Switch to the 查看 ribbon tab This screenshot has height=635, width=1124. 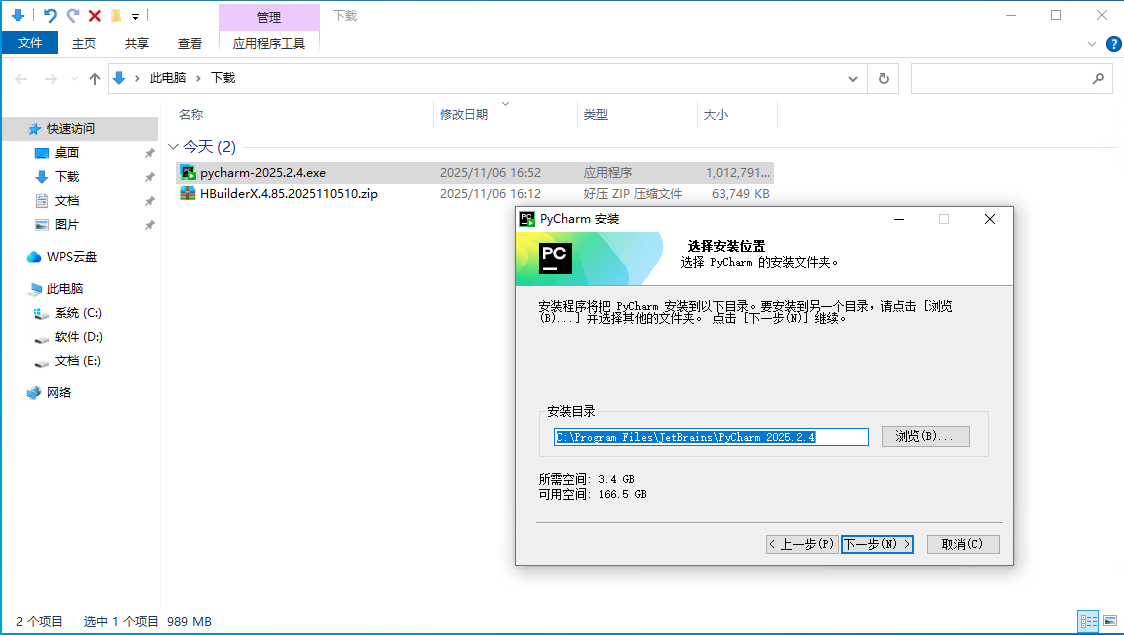pos(190,43)
